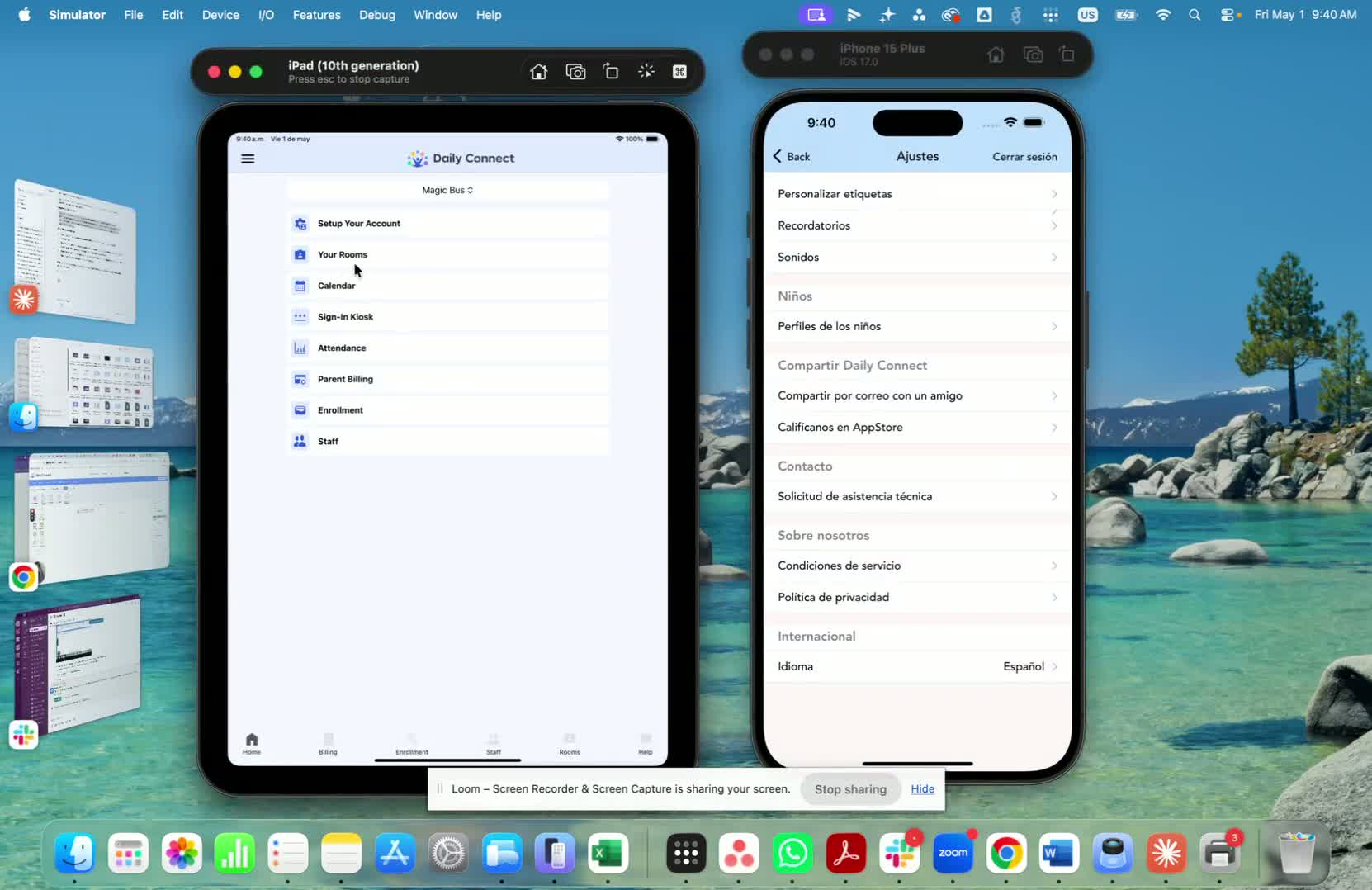Viewport: 1372px width, 890px height.
Task: Click Stop sharing in the Loom bar
Action: [x=850, y=789]
